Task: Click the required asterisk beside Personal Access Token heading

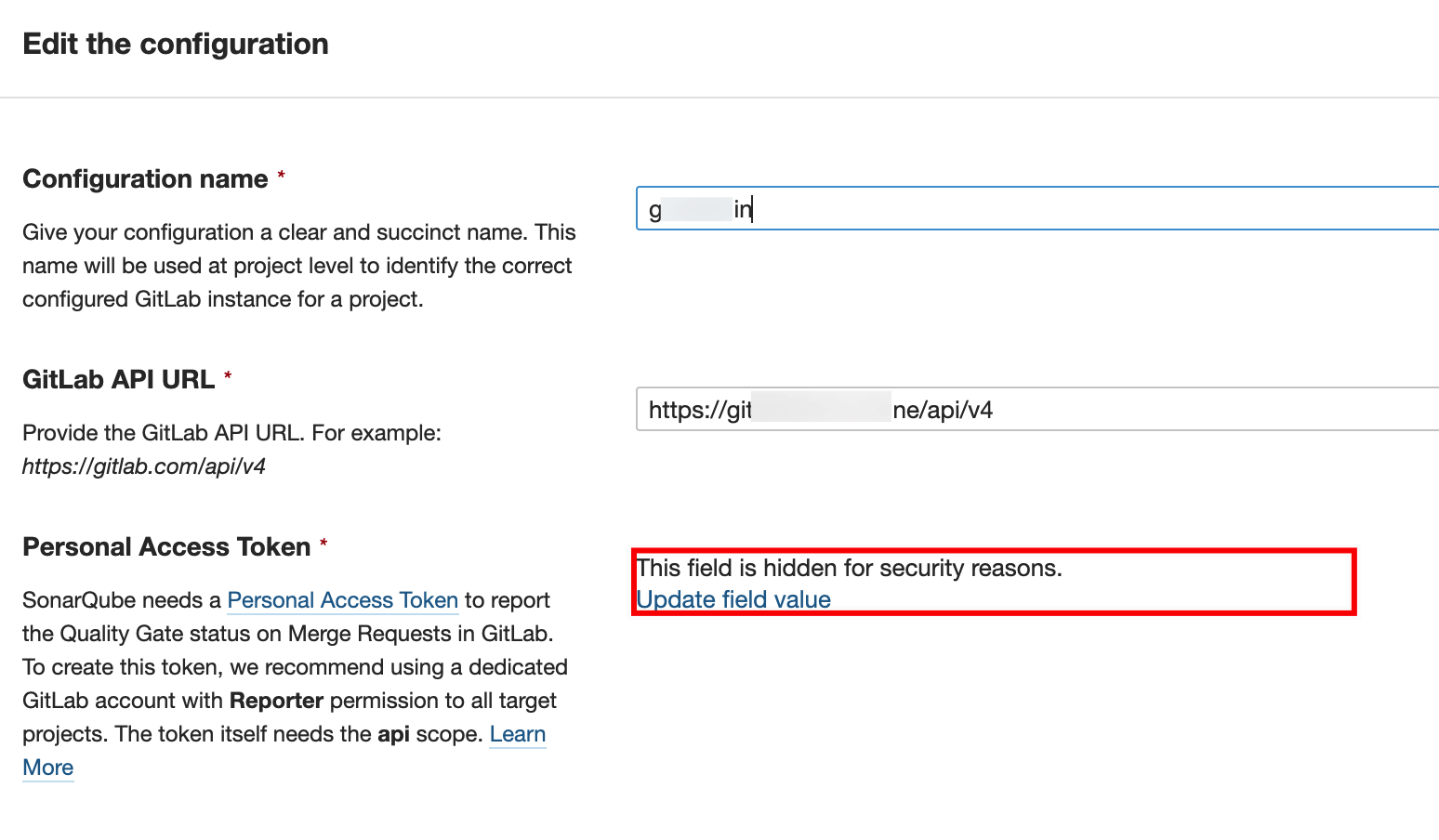Action: (x=323, y=543)
